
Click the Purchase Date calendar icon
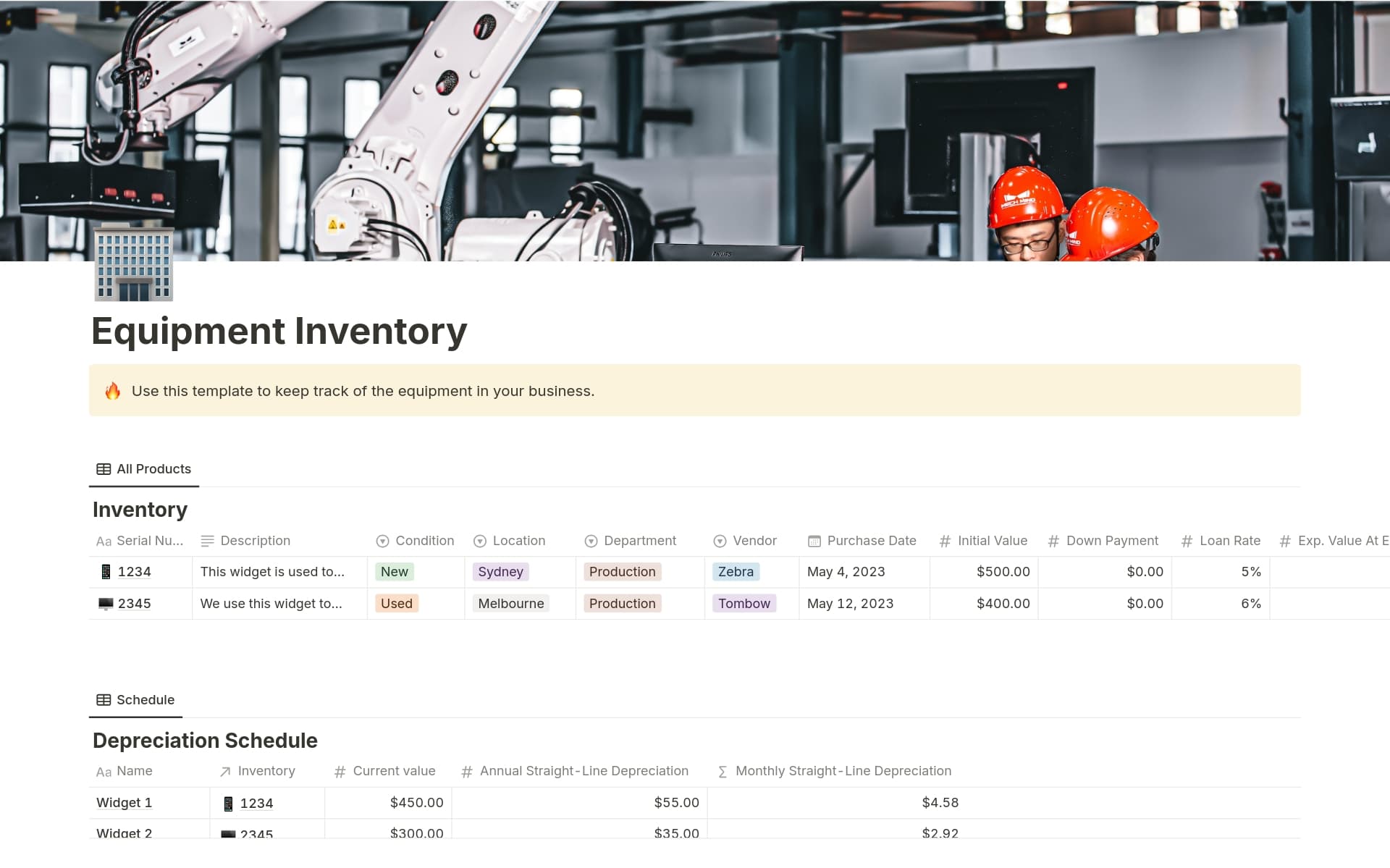814,541
